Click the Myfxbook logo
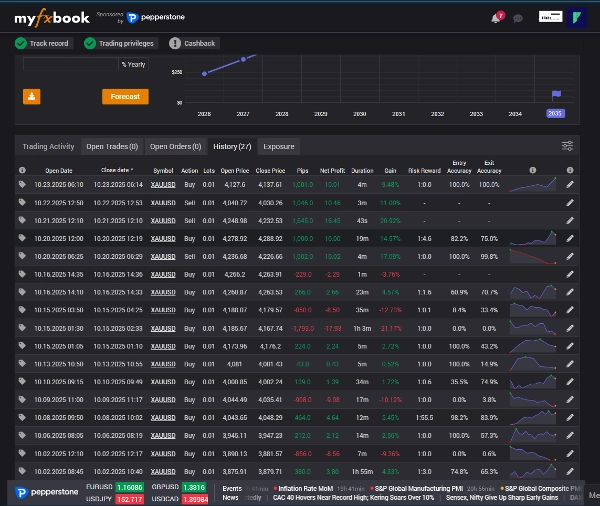The image size is (600, 506). (x=51, y=17)
